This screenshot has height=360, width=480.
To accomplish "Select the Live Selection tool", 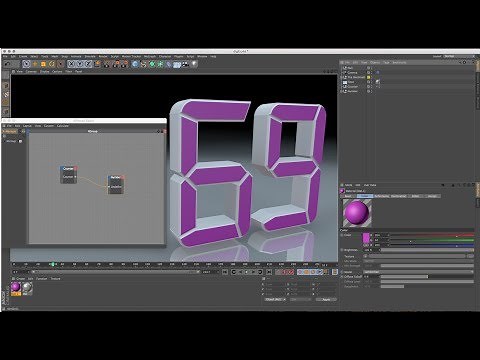I will click(x=26, y=64).
